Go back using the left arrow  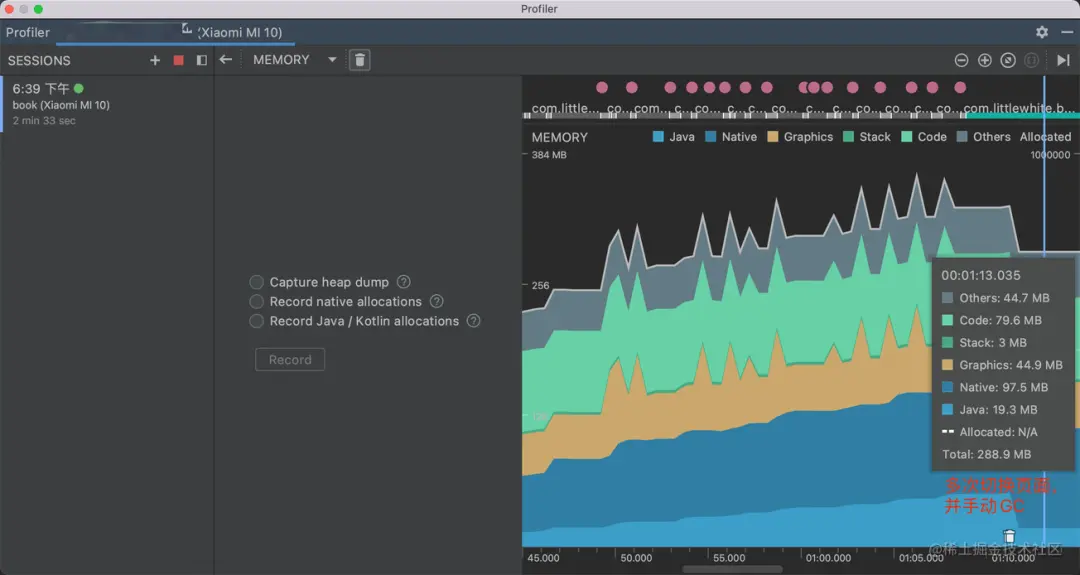click(x=226, y=60)
